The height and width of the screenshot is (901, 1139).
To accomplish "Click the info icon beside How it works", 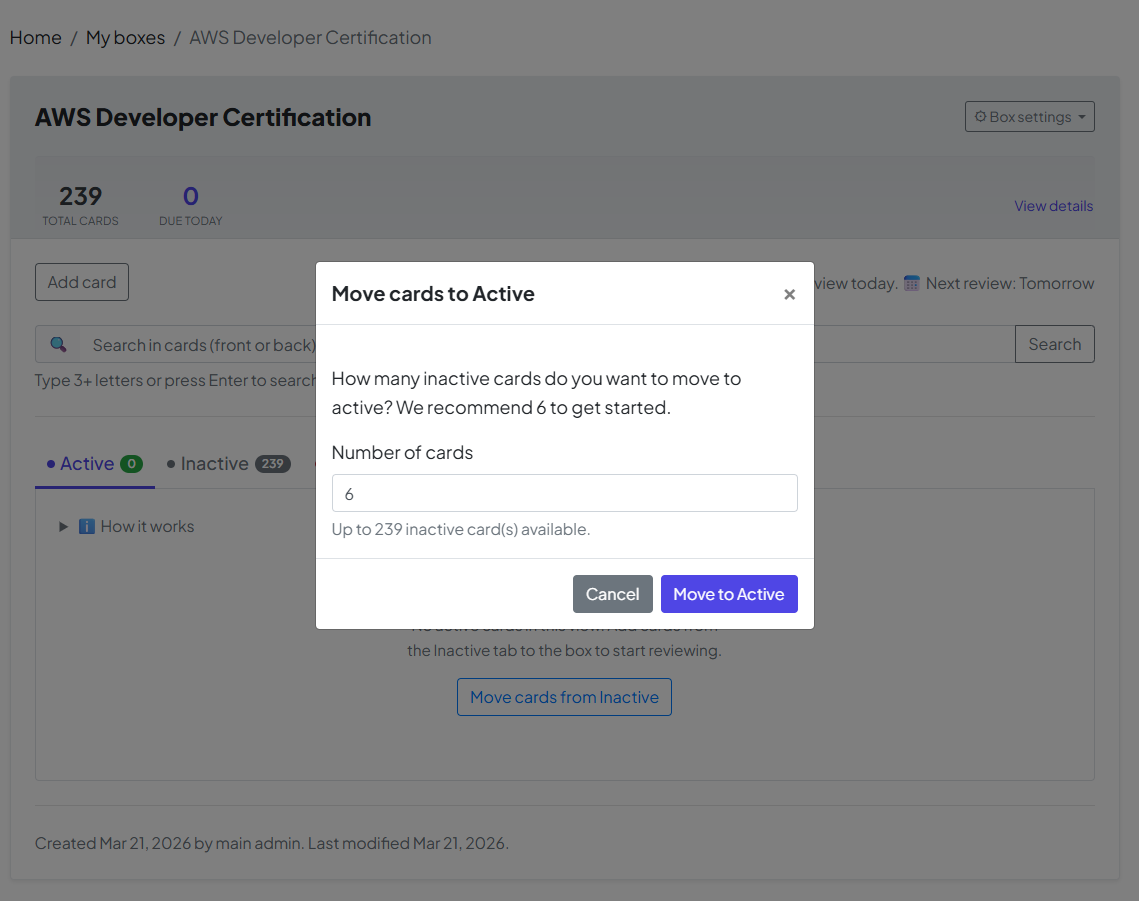I will (x=87, y=526).
